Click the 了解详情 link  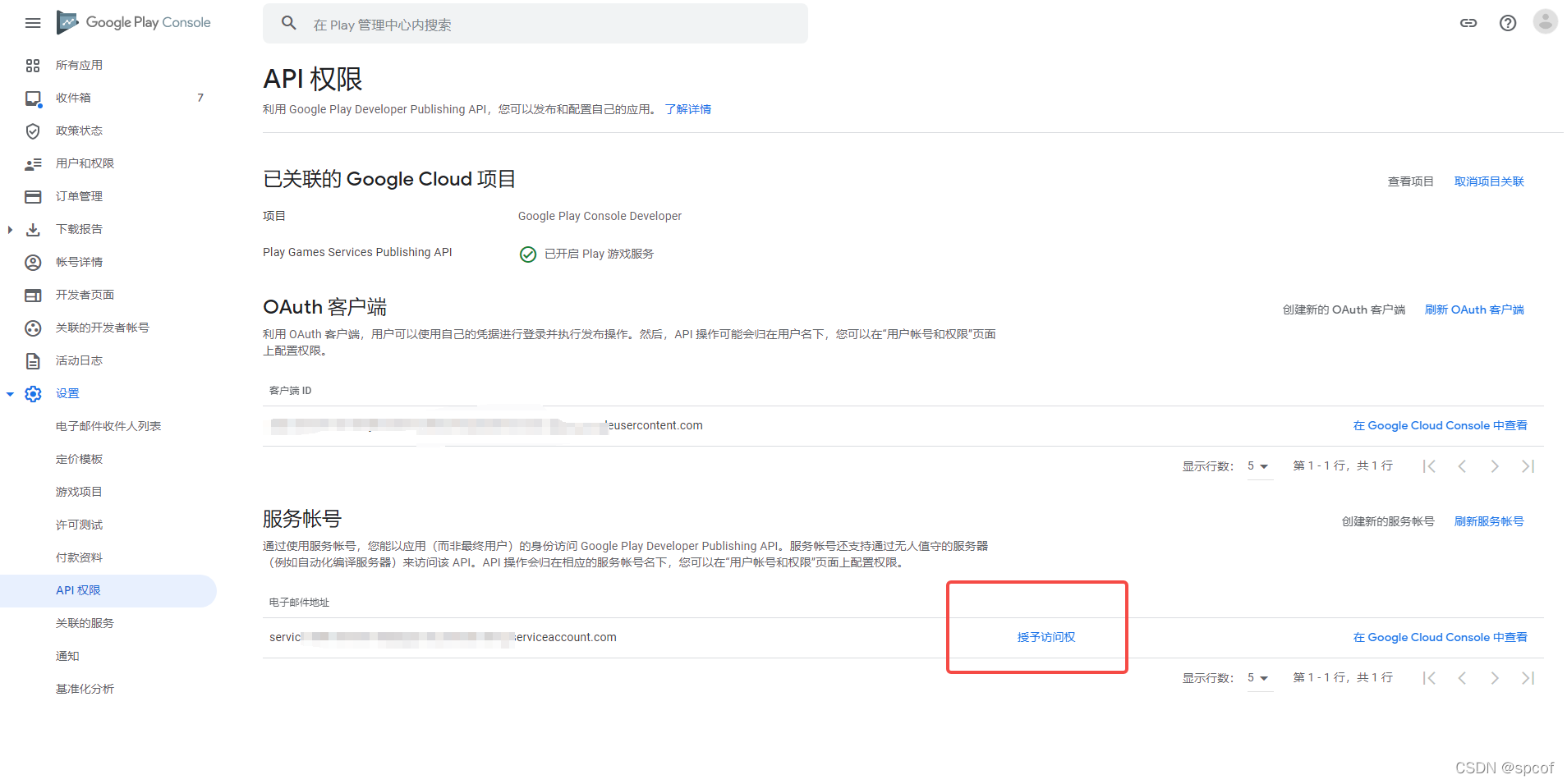click(x=688, y=109)
